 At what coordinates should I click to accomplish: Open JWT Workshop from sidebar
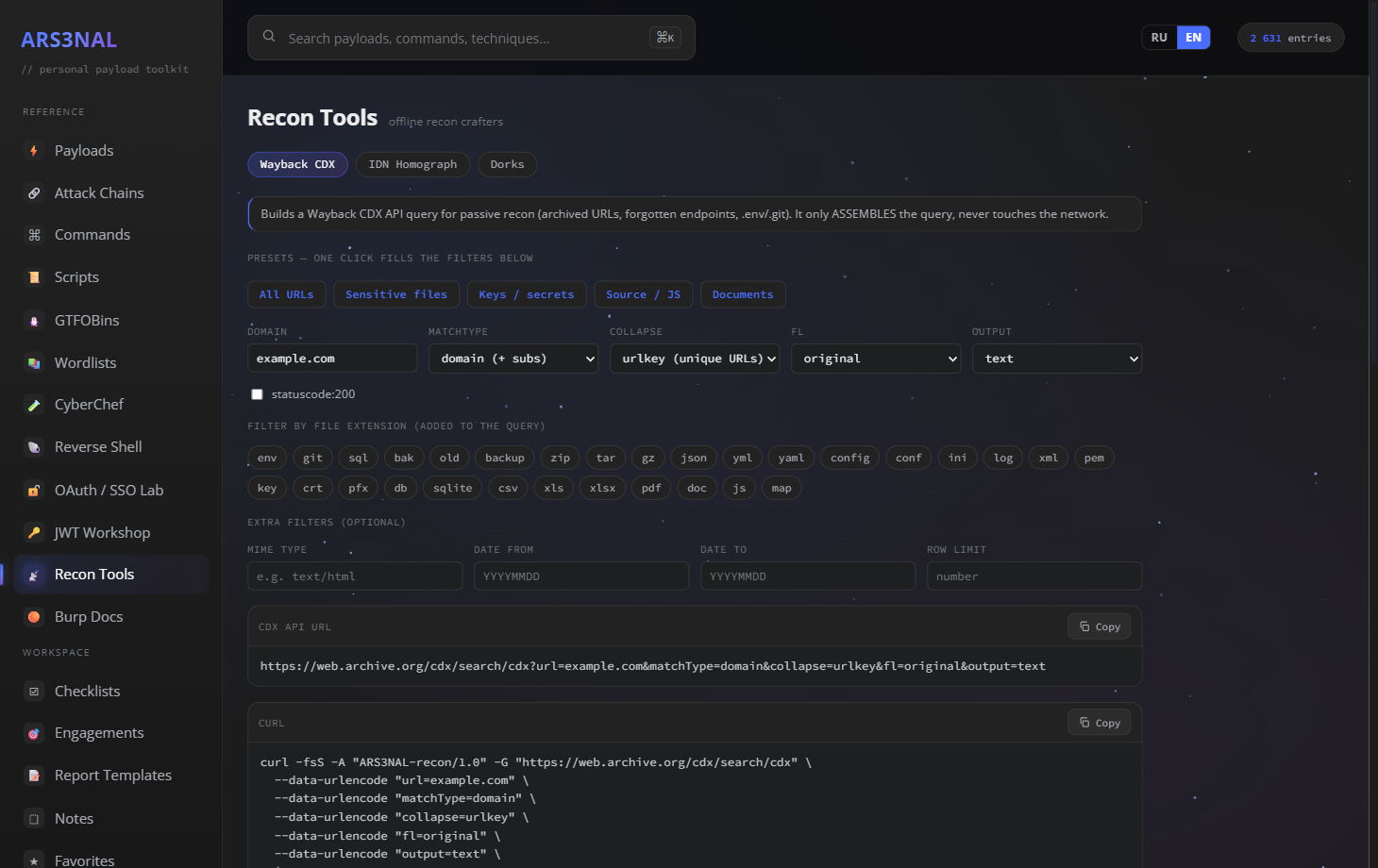(110, 533)
